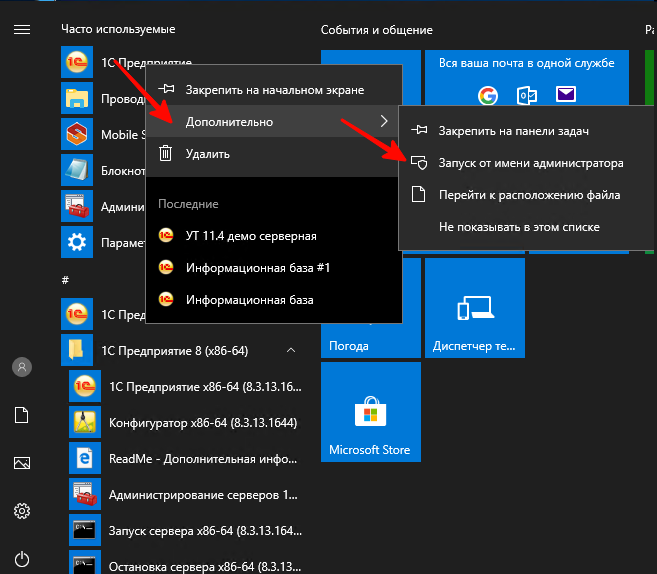Open the user account icon in sidebar
Viewport: 657px width, 574px height.
(22, 367)
